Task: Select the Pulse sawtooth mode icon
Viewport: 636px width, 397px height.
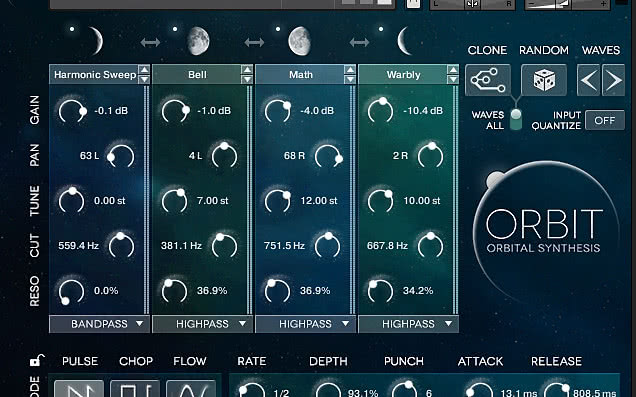Action: 79,388
